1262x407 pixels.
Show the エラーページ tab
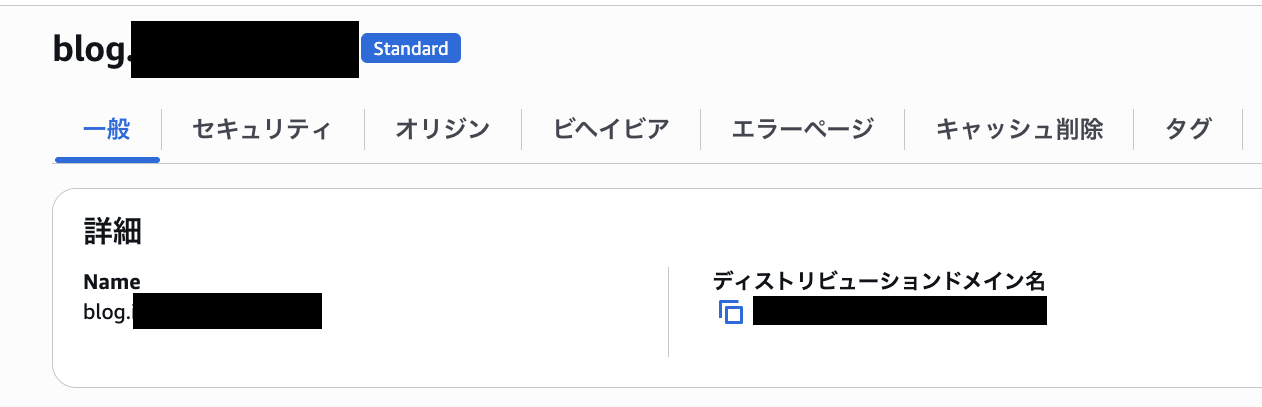[803, 129]
